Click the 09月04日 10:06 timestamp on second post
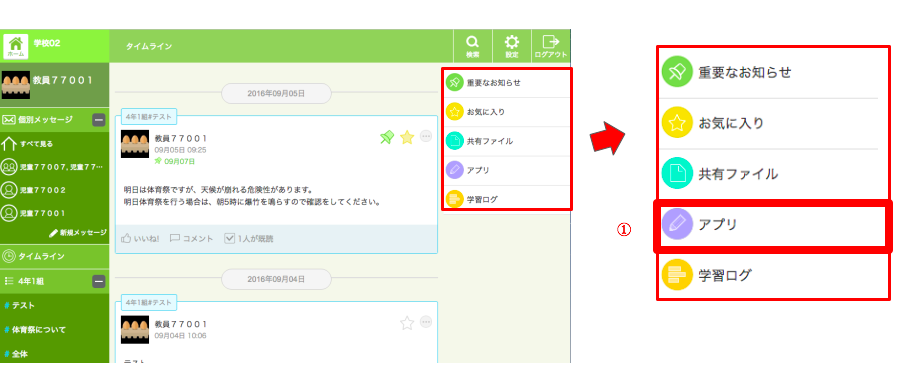Viewport: 907px width, 366px height. pyautogui.click(x=180, y=335)
